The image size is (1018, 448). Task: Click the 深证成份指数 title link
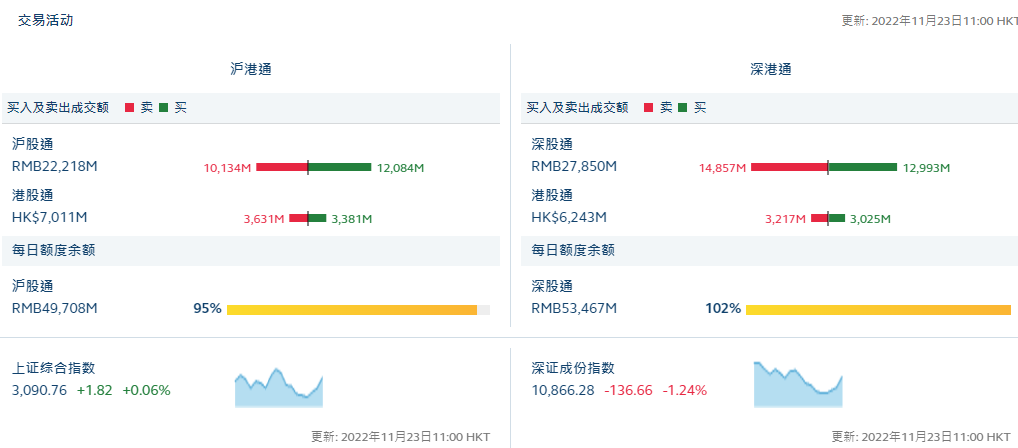tap(572, 369)
